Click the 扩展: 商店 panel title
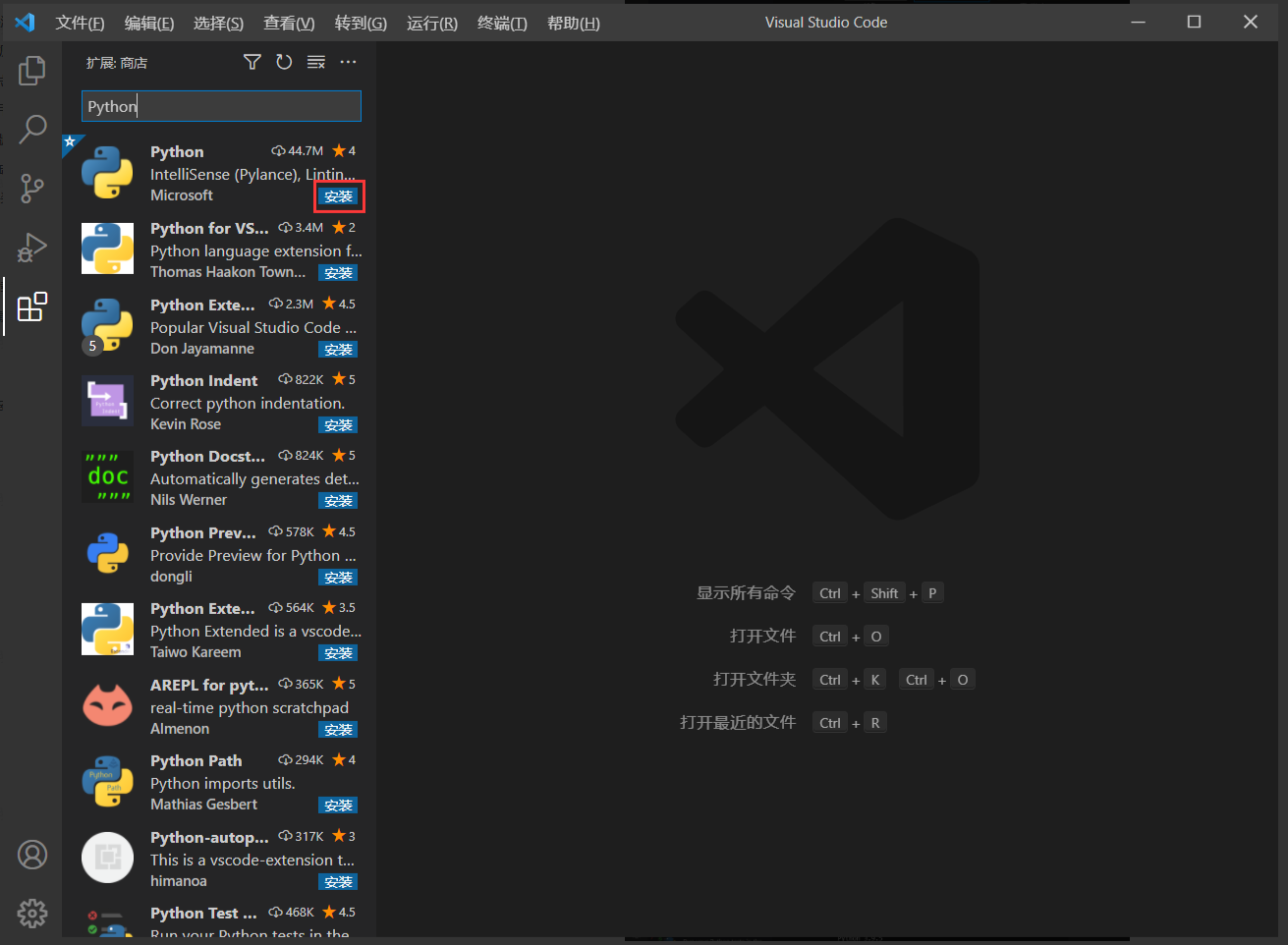The image size is (1288, 945). tap(117, 63)
